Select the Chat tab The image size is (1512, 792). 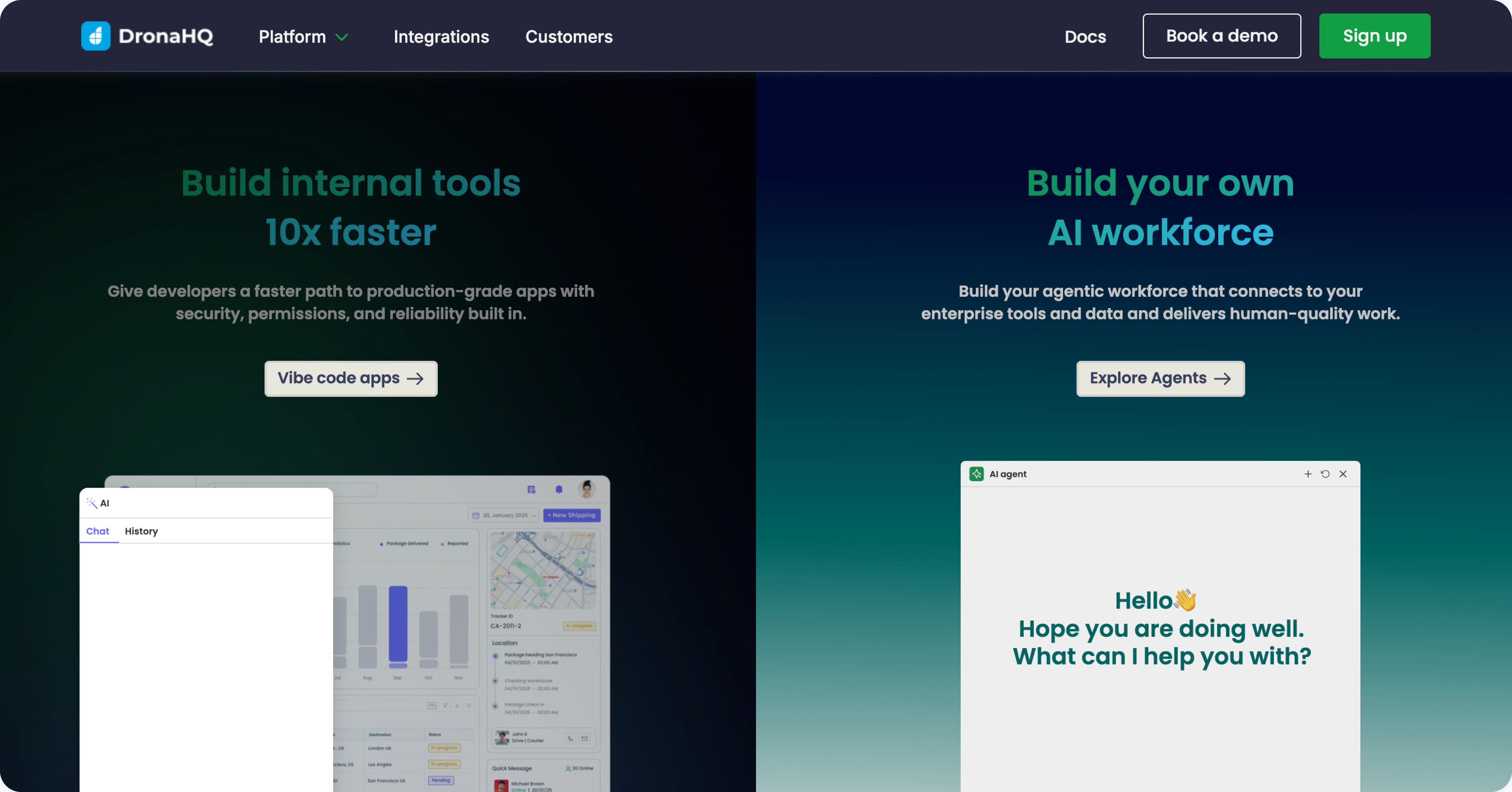pyautogui.click(x=97, y=531)
